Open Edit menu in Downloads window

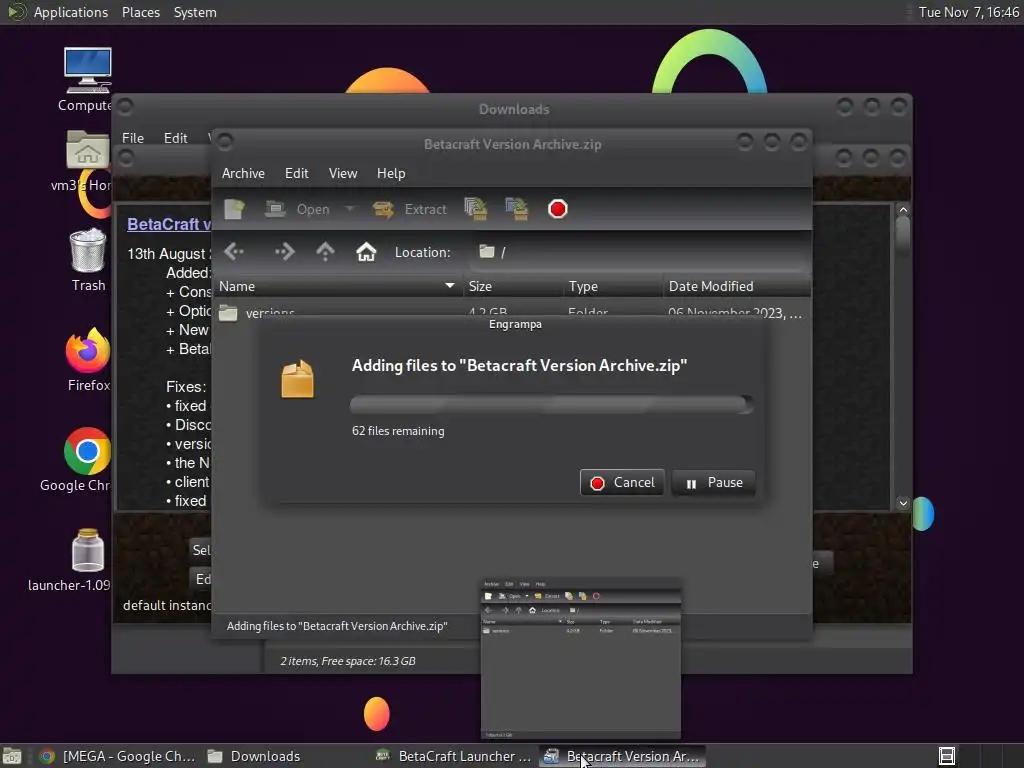[175, 138]
